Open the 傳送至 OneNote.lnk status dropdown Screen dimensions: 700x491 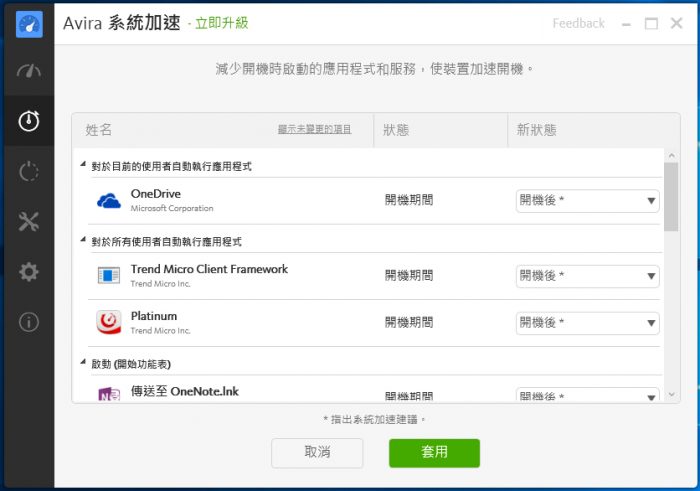click(x=588, y=395)
